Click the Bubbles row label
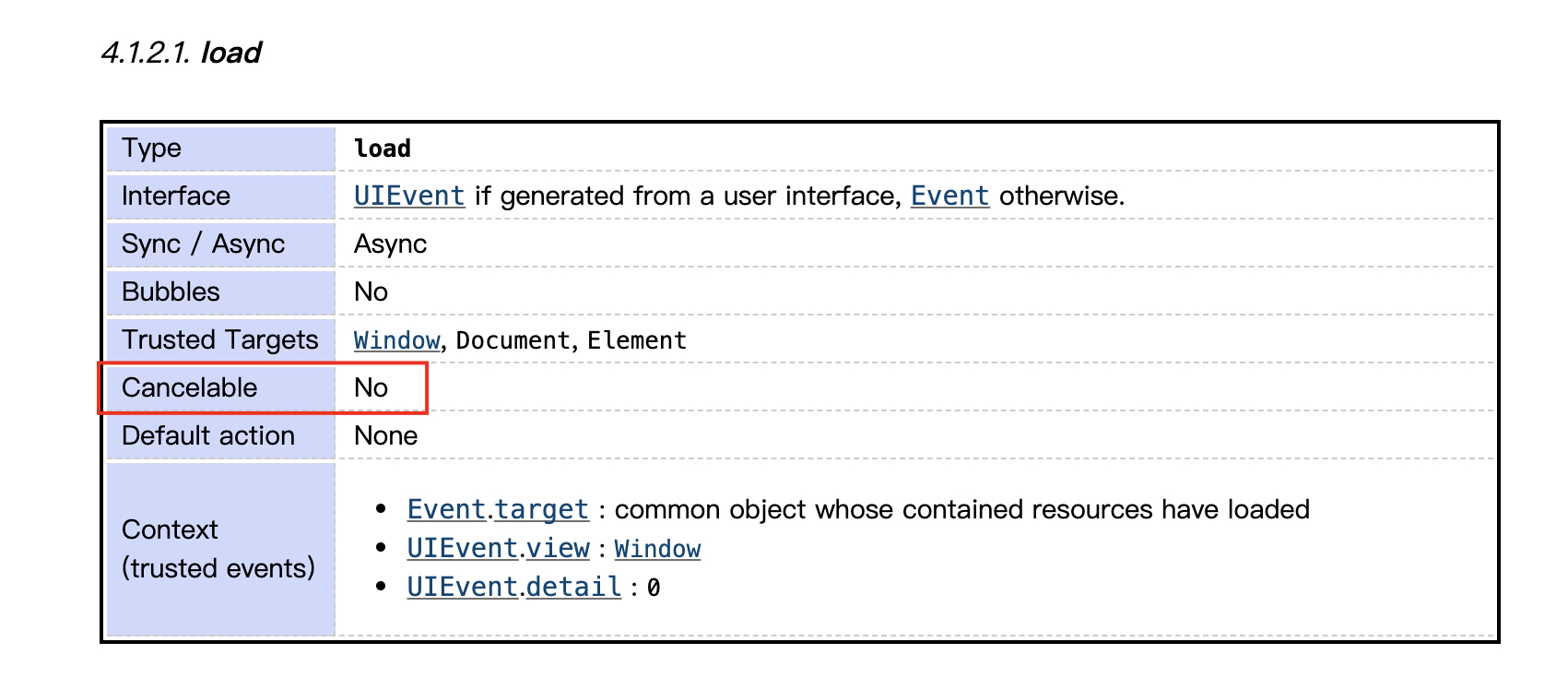Screen dimensions: 1568x678 pyautogui.click(x=220, y=292)
